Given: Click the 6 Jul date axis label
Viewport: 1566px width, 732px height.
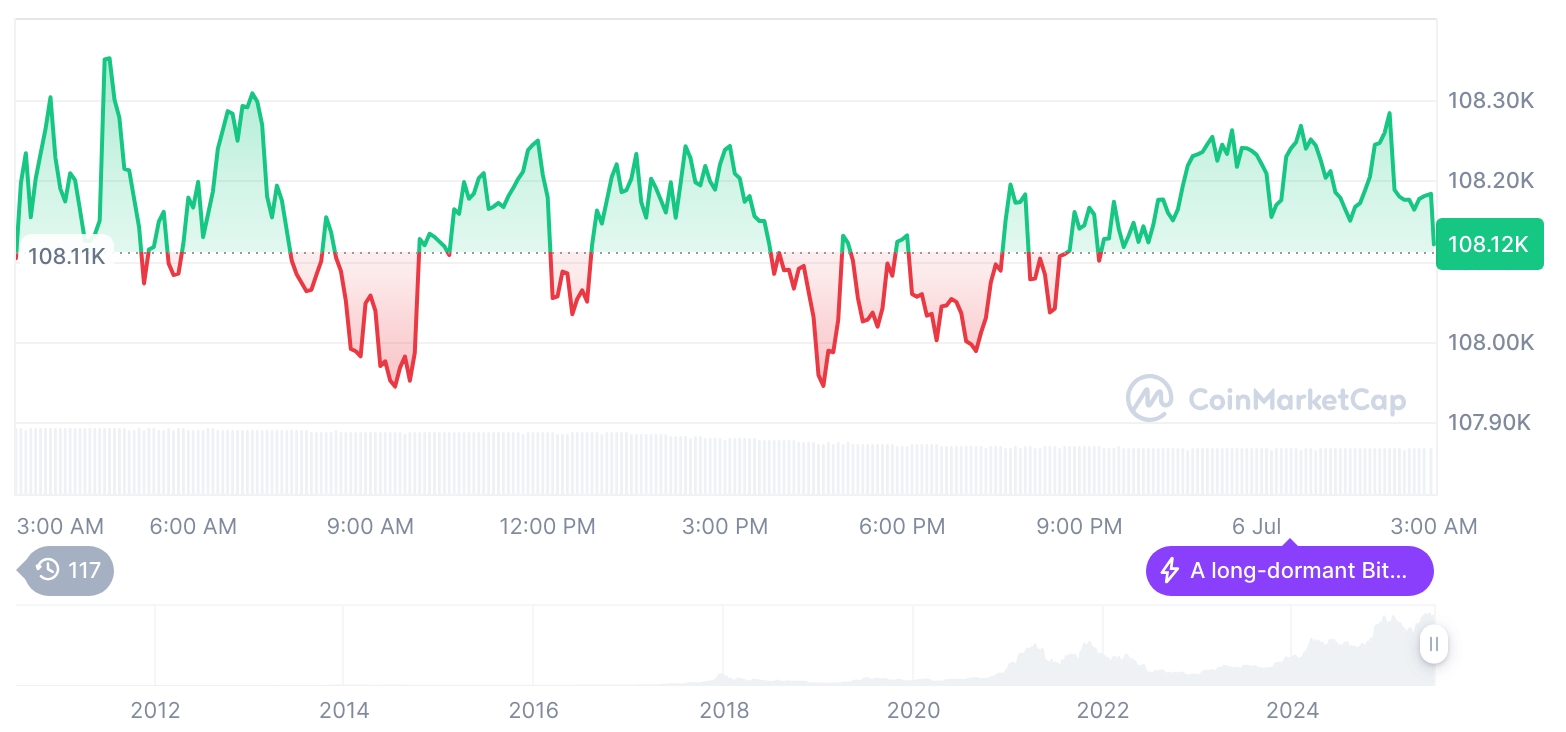Looking at the screenshot, I should (1258, 526).
